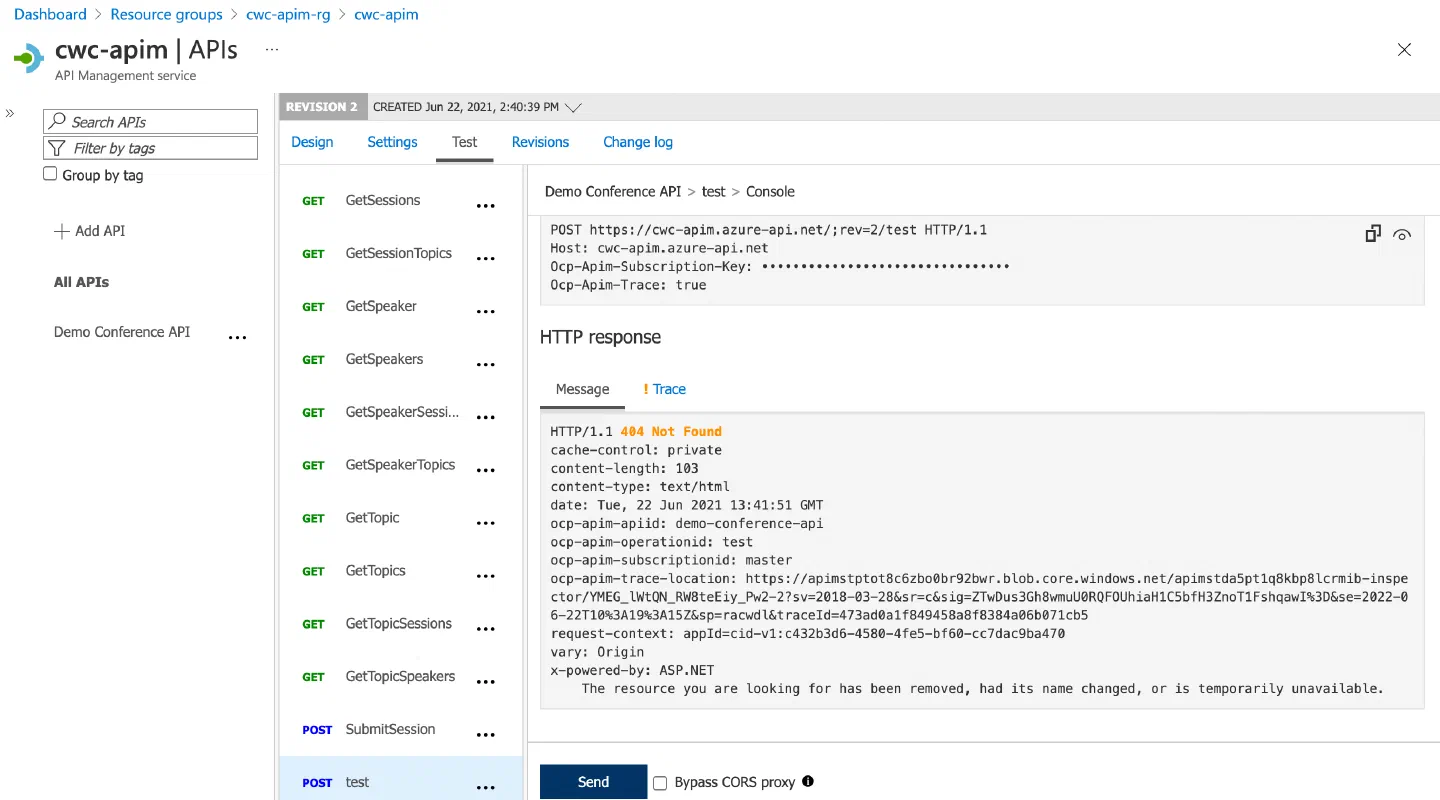This screenshot has height=800, width=1440.
Task: Select the GET GetTopicSessions operation
Action: 401,624
